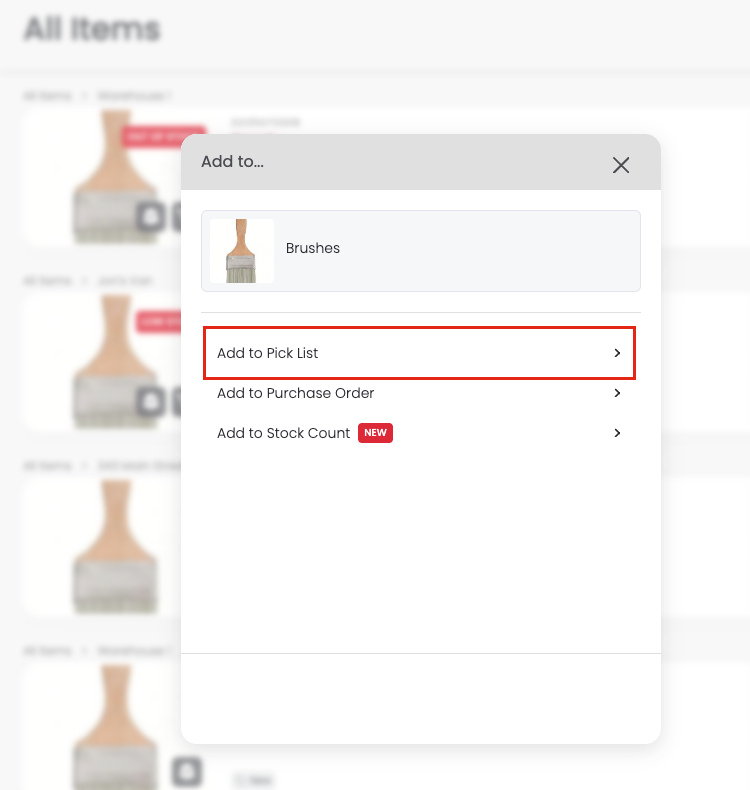This screenshot has width=750, height=790.
Task: Select the Brushes item name in dialog
Action: (313, 248)
